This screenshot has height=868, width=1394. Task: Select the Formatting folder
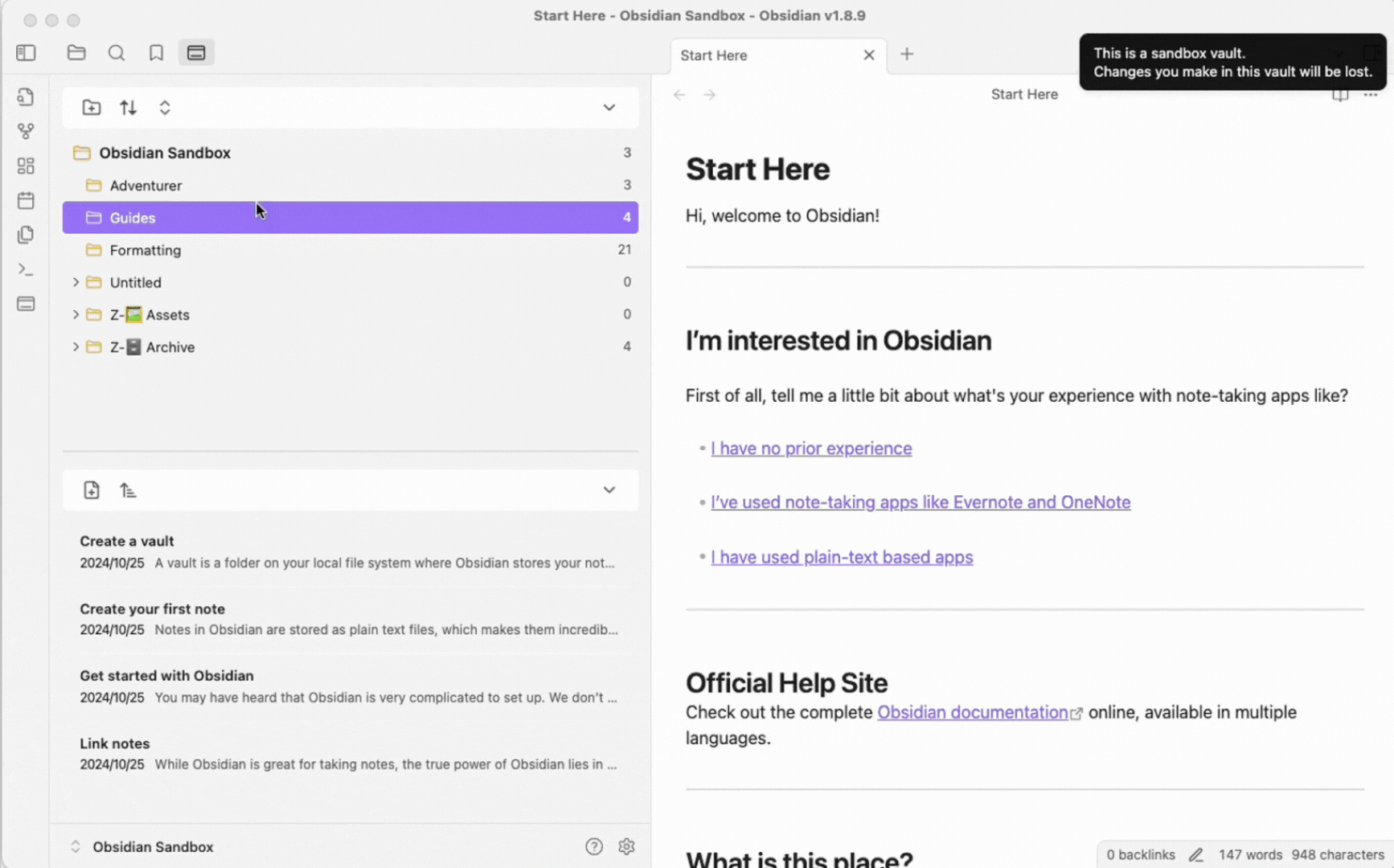(351, 250)
